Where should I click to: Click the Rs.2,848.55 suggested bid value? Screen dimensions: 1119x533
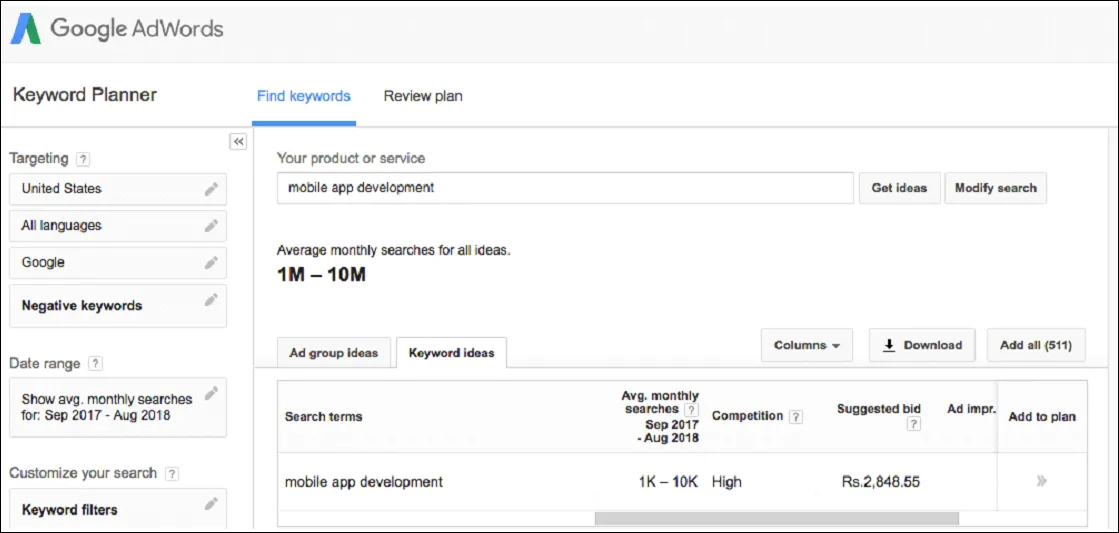[881, 482]
